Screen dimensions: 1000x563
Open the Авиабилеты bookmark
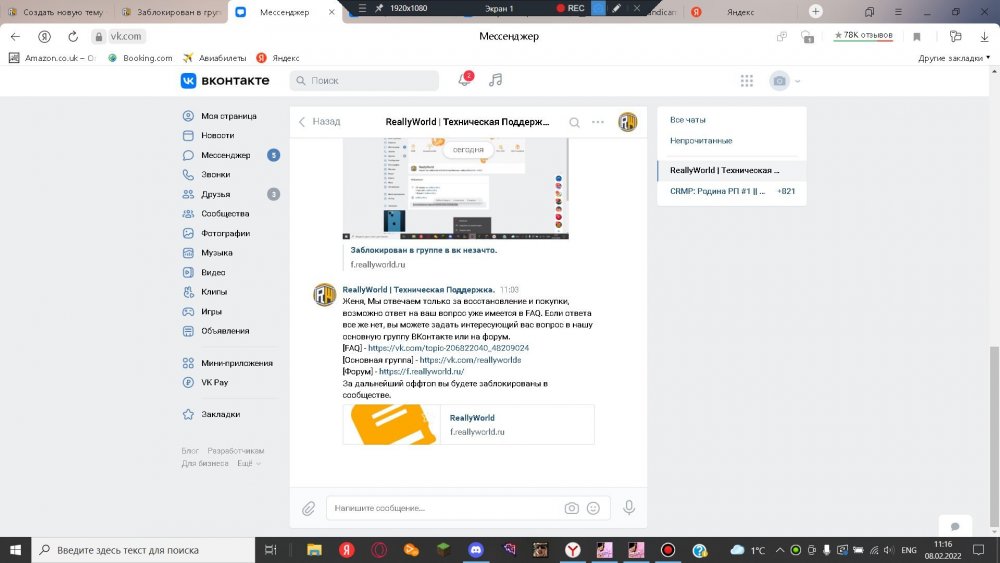tap(214, 58)
